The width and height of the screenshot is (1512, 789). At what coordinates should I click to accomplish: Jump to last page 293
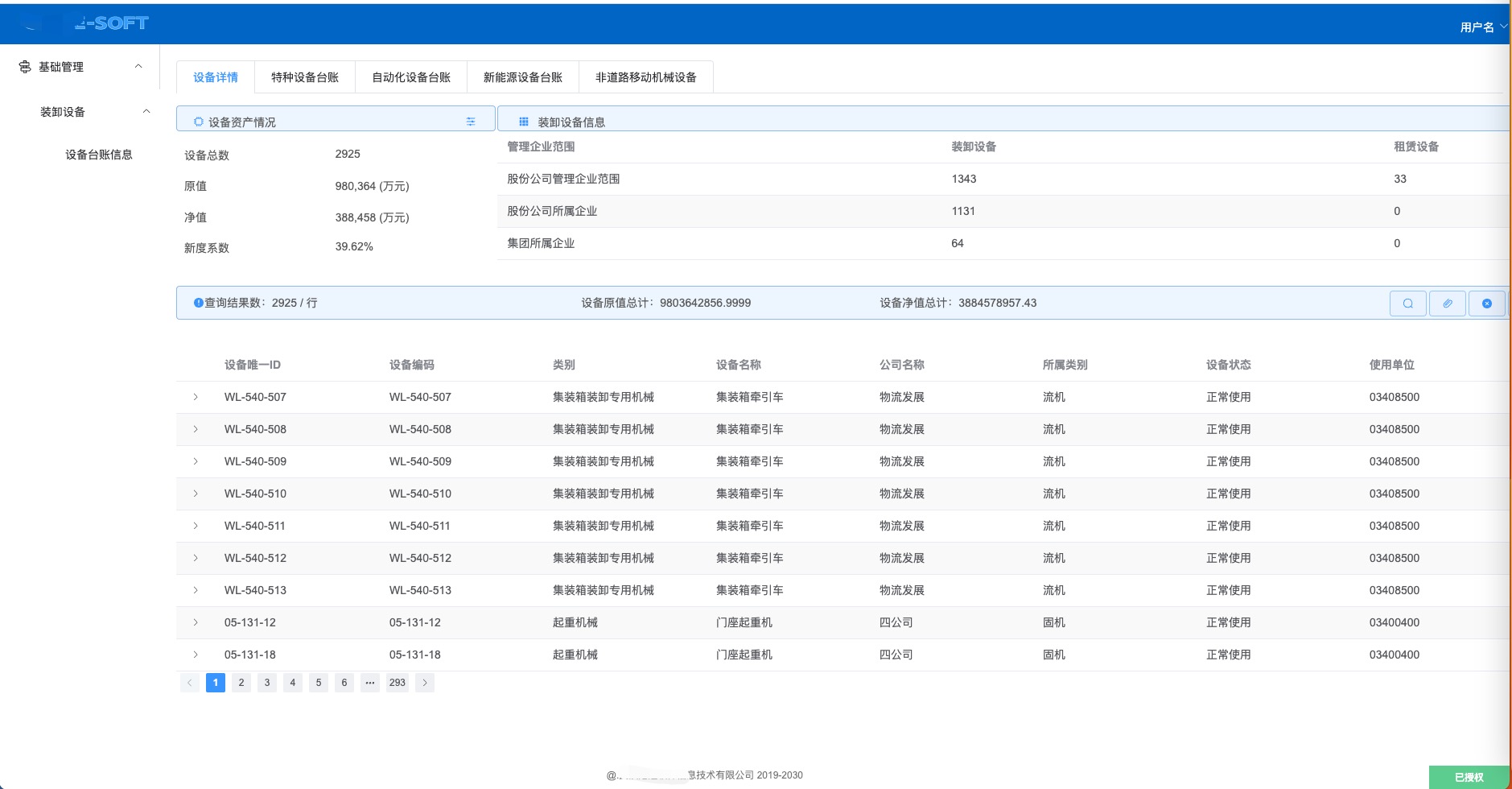pyautogui.click(x=398, y=683)
